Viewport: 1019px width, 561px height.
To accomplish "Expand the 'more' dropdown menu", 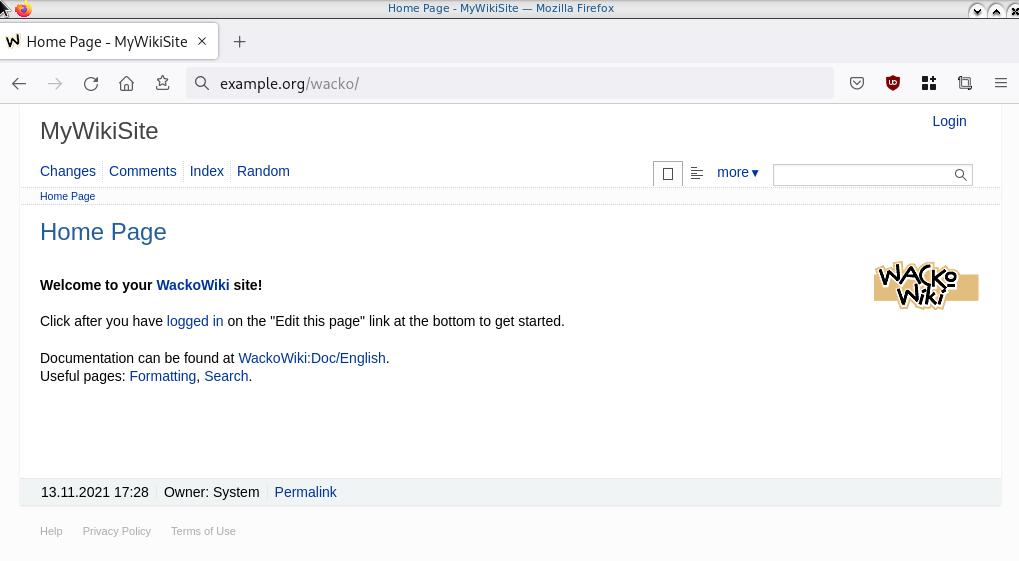I will tap(737, 173).
